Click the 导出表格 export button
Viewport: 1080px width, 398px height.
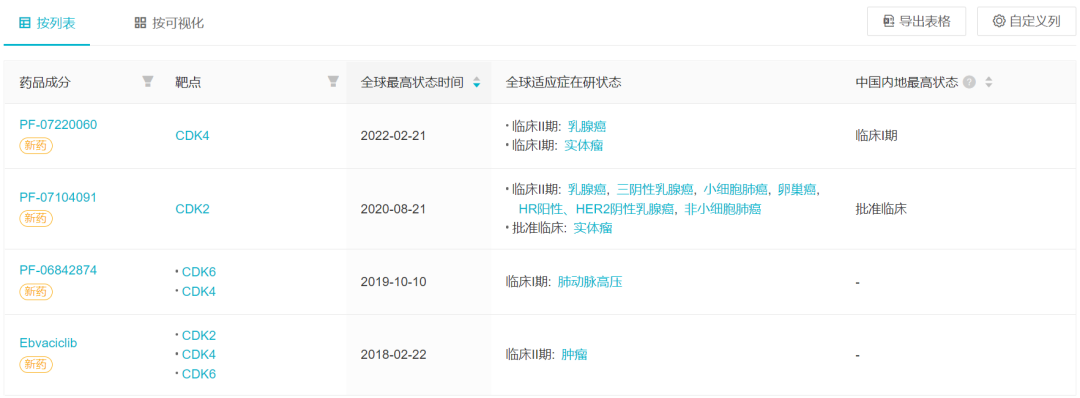tap(916, 21)
